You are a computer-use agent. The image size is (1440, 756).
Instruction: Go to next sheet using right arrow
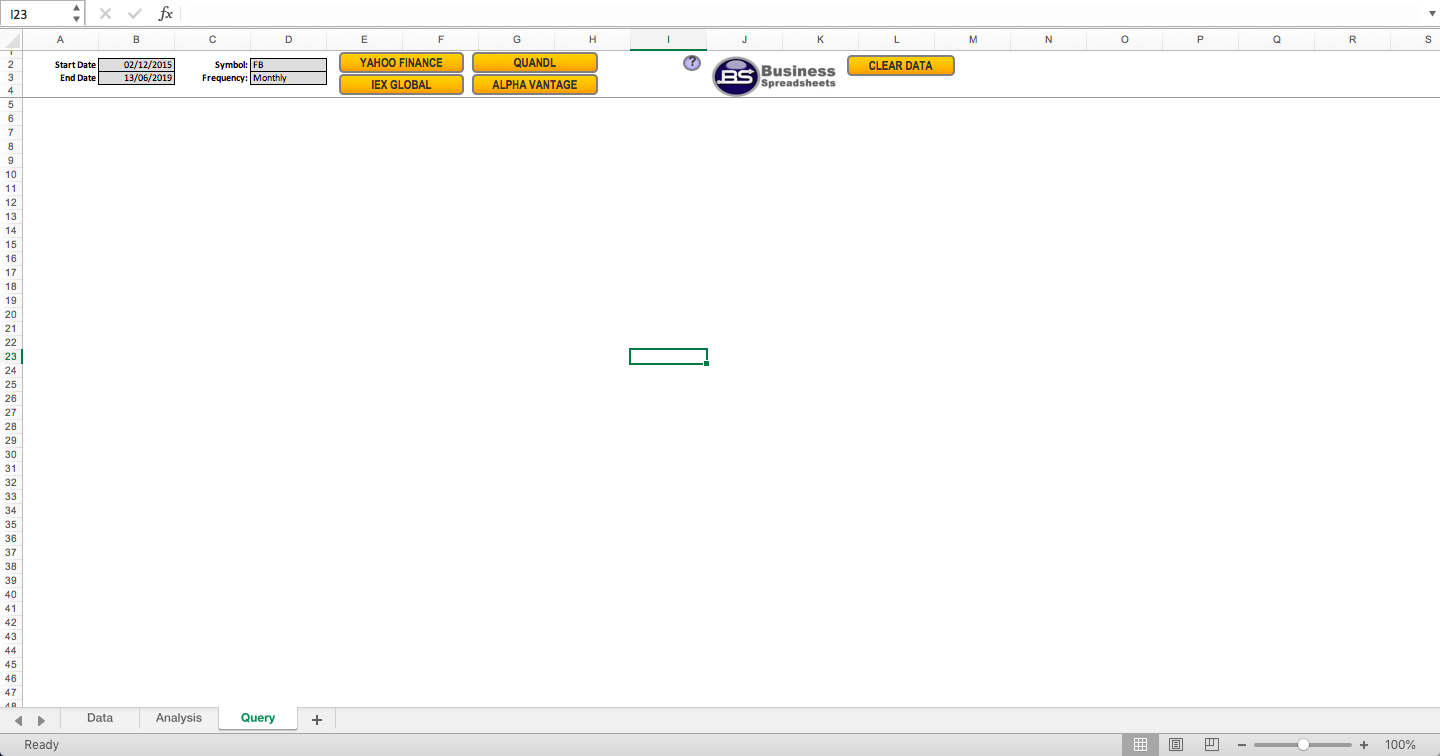41,720
